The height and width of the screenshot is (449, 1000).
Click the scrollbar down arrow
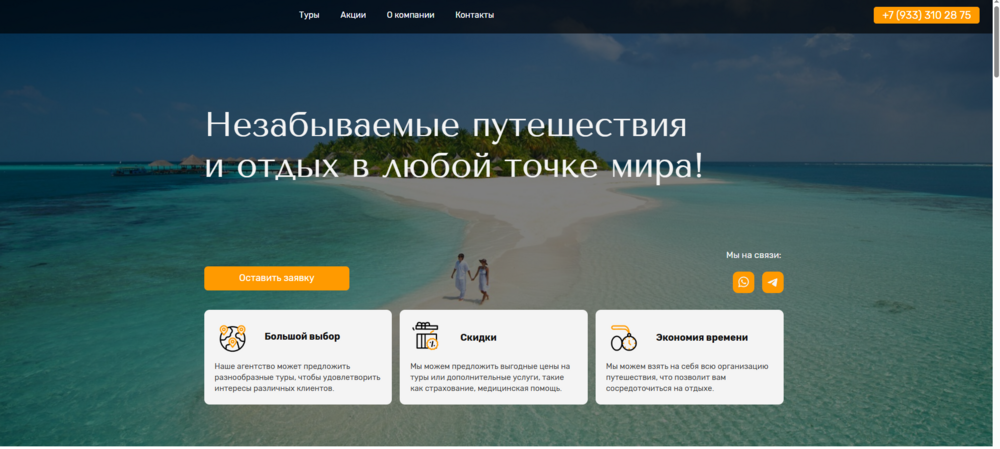pos(994,443)
